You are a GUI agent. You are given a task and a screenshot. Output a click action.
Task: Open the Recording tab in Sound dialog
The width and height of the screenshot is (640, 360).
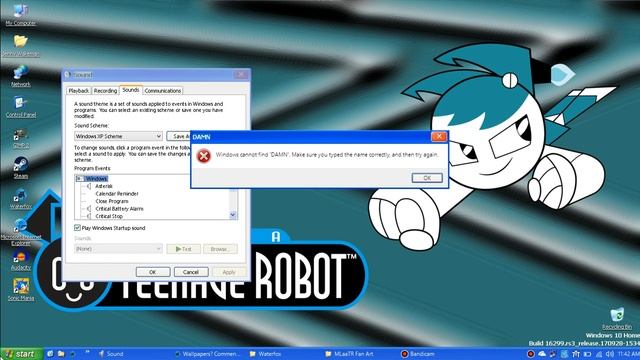tap(105, 91)
